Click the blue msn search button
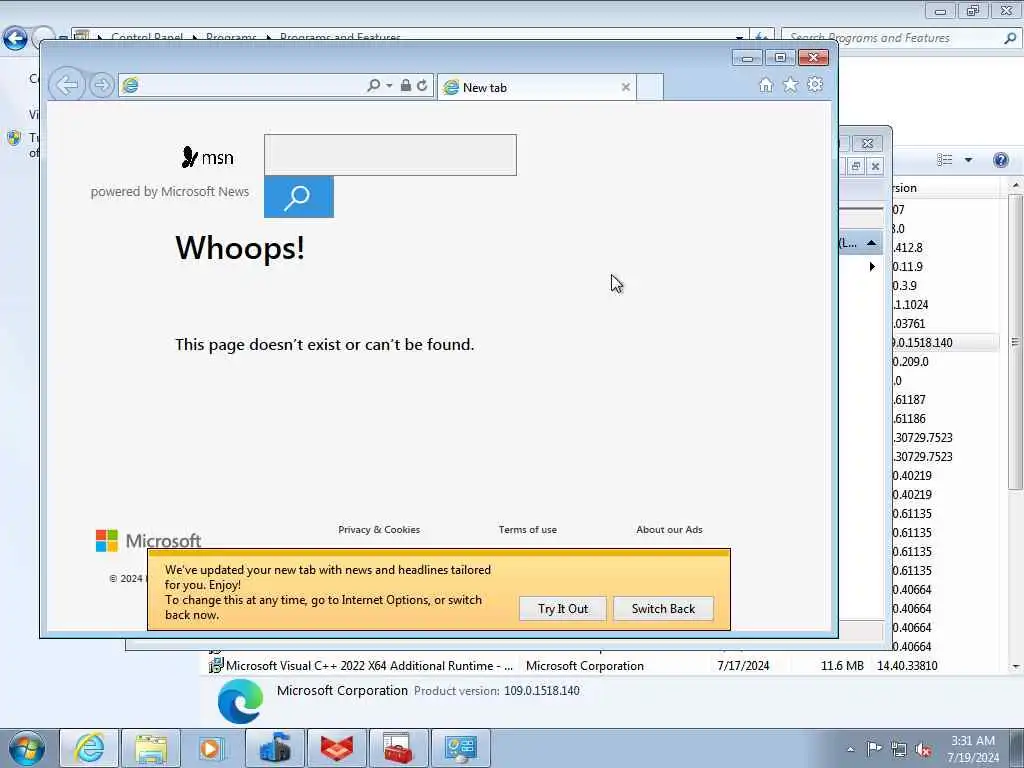The image size is (1024, 768). click(x=298, y=197)
